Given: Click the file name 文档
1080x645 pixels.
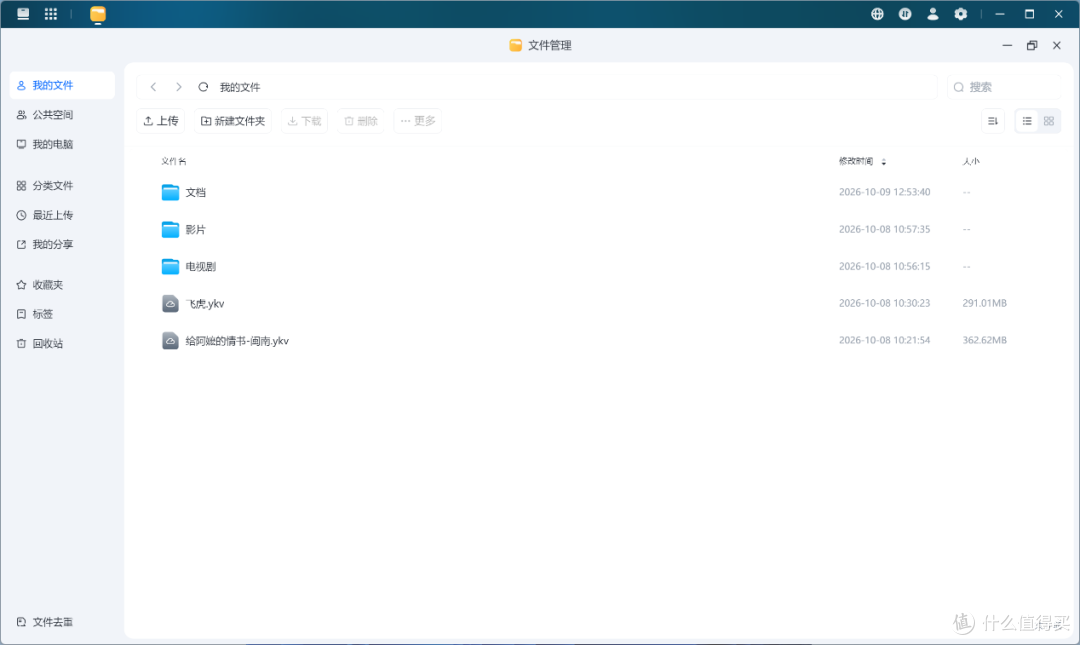Looking at the screenshot, I should (x=196, y=192).
